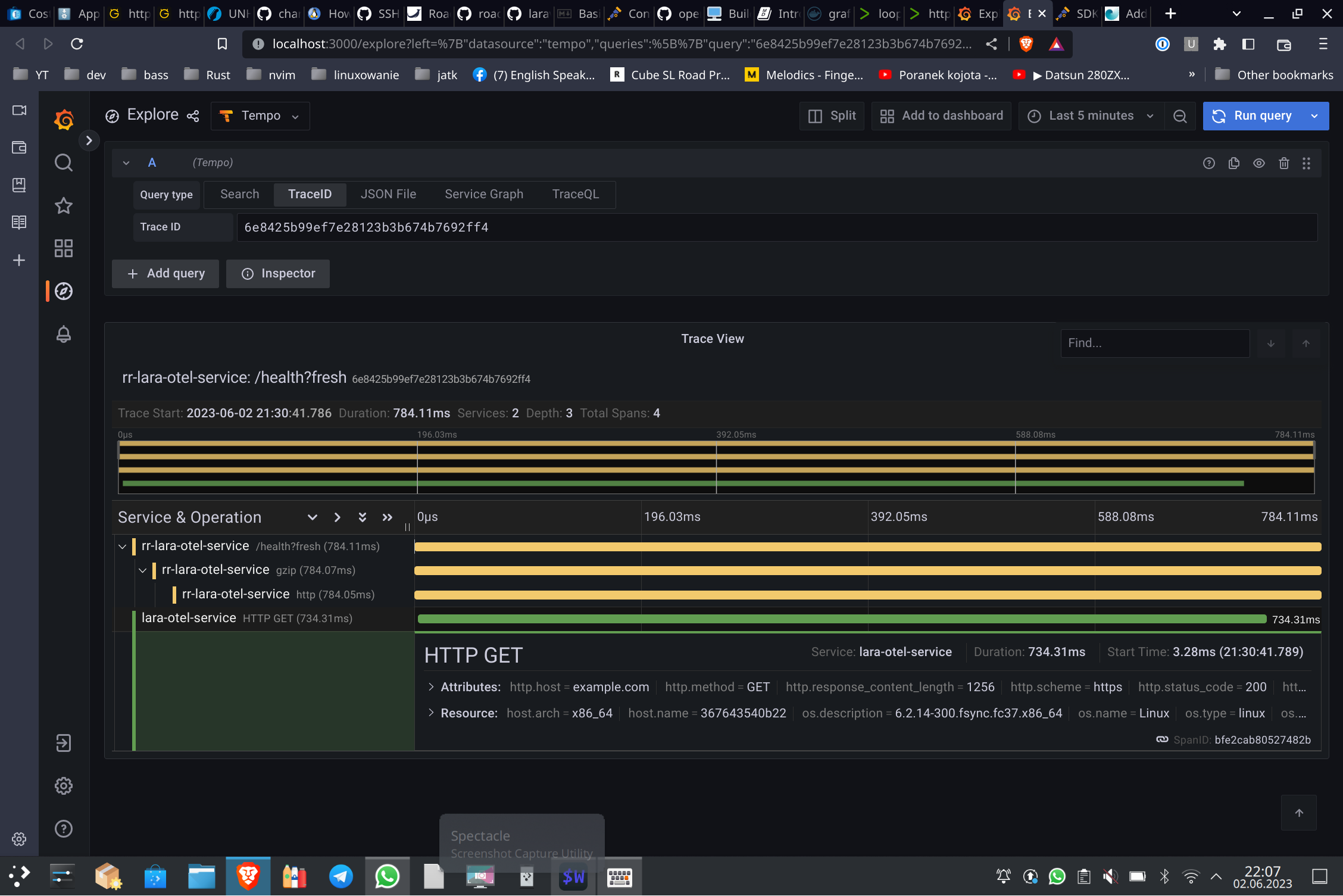
Task: Toggle query A visibility with eye icon
Action: pyautogui.click(x=1258, y=163)
